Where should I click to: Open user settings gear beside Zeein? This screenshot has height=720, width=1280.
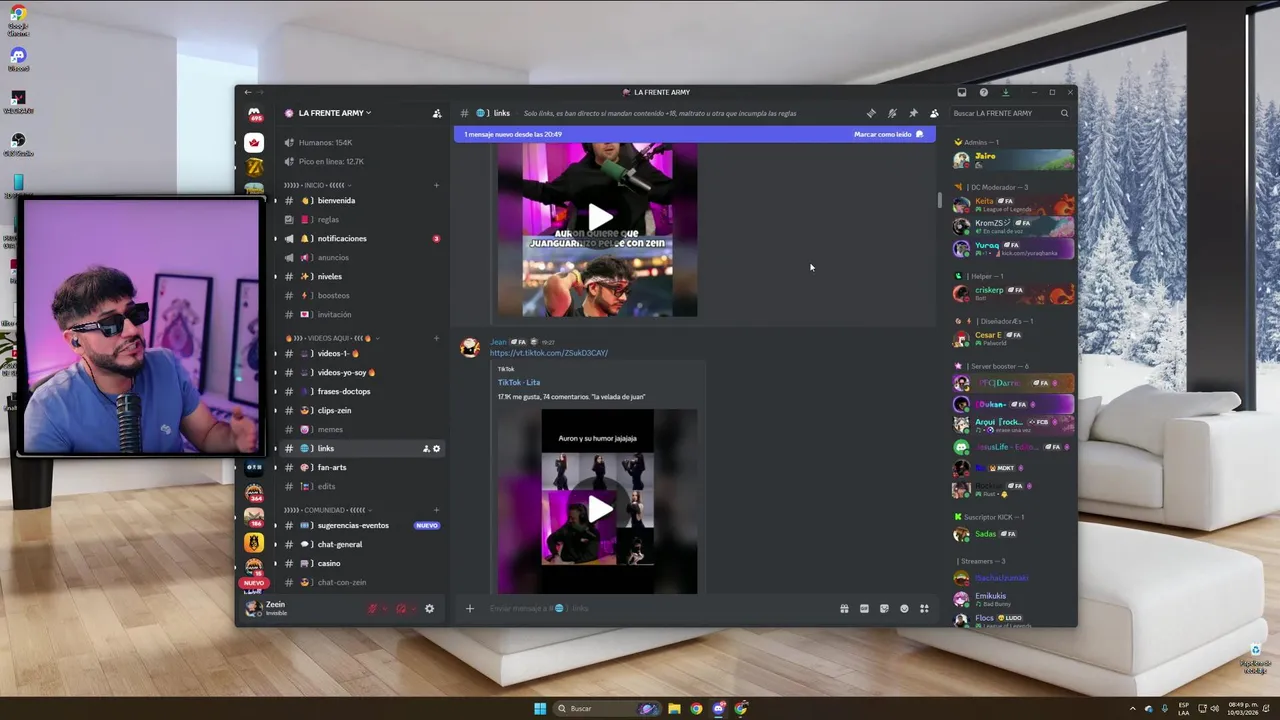pyautogui.click(x=429, y=608)
